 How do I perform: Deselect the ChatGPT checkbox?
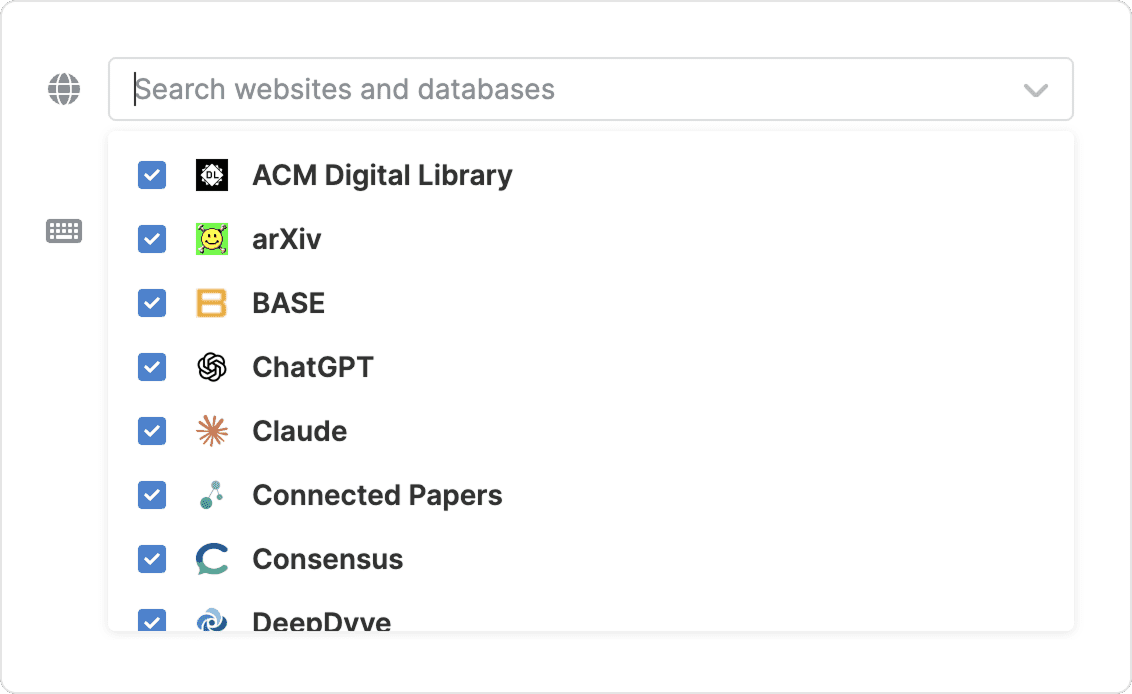pyautogui.click(x=152, y=367)
